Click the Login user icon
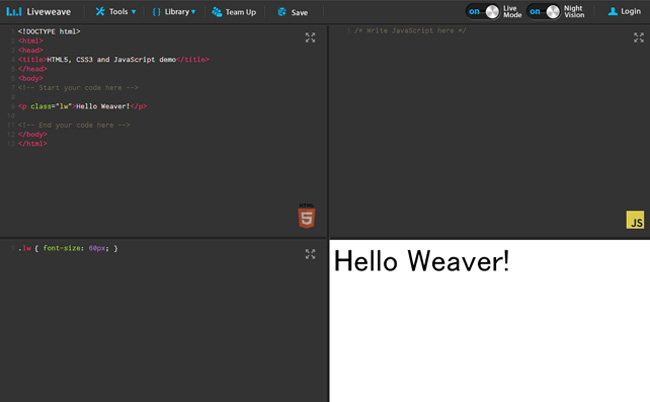Image resolution: width=650 pixels, height=402 pixels. pos(612,12)
